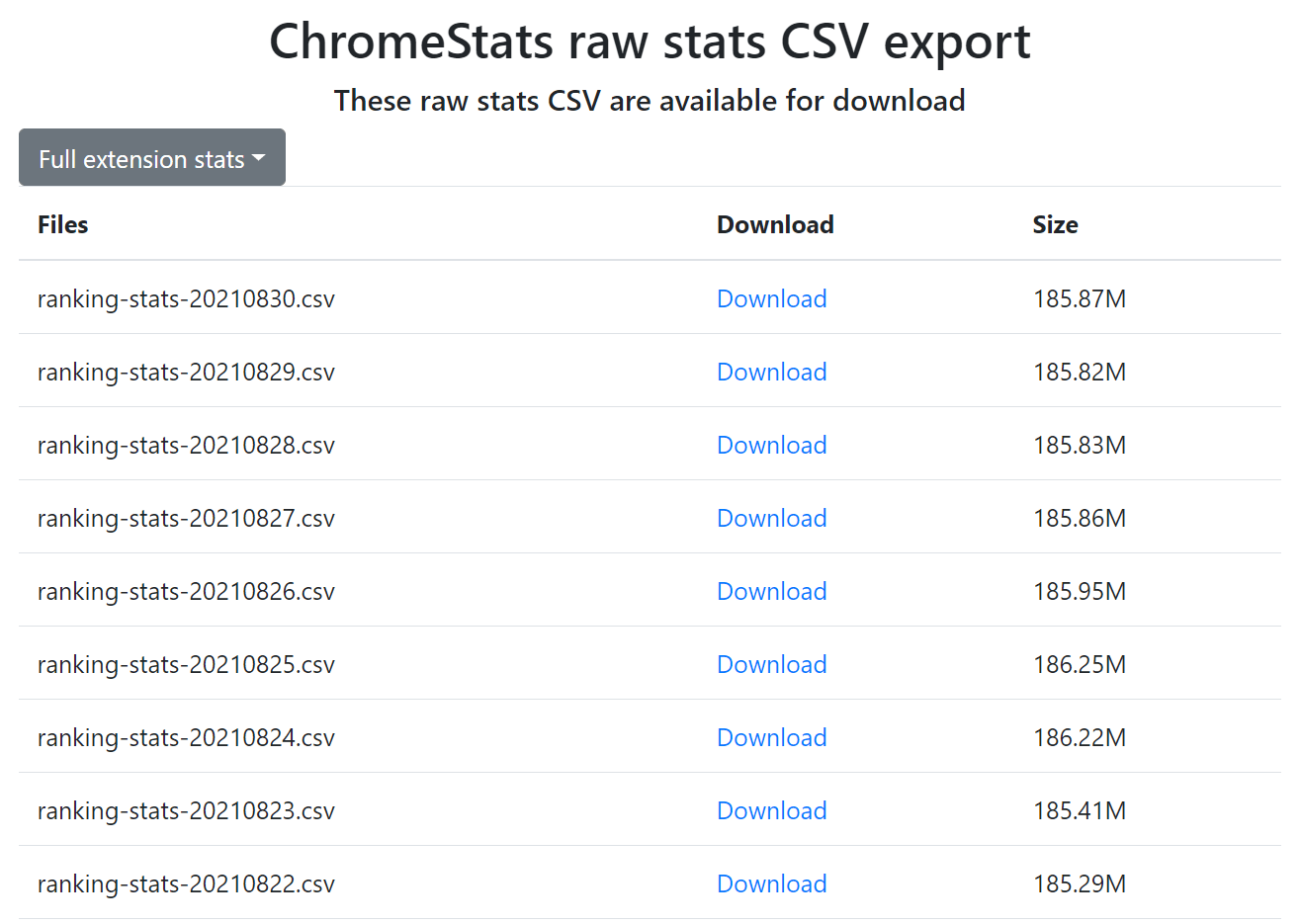Select filename ranking-stats-20210828.csv
1301x924 pixels.
[x=186, y=445]
